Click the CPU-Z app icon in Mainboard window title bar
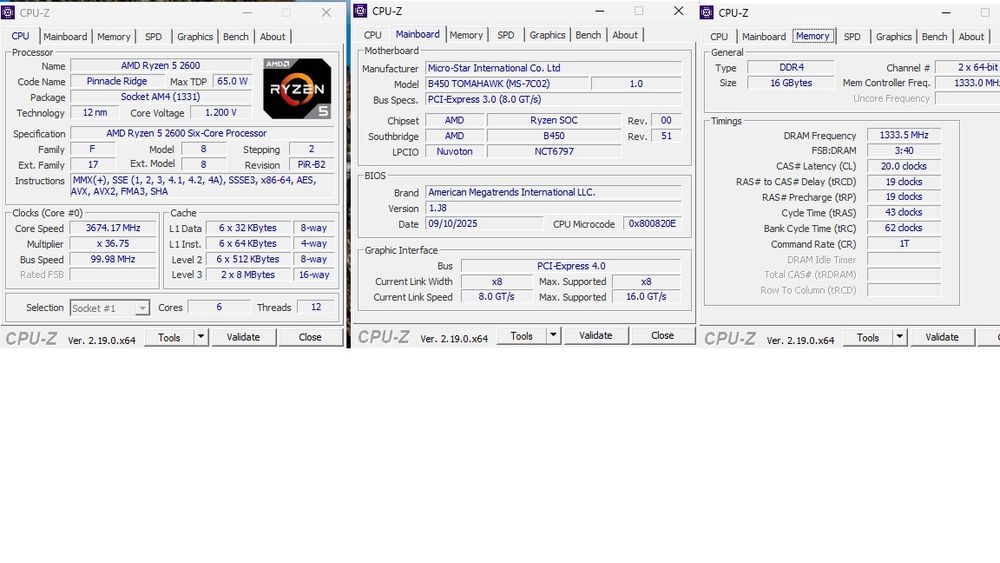This screenshot has height=563, width=1000. (x=360, y=11)
